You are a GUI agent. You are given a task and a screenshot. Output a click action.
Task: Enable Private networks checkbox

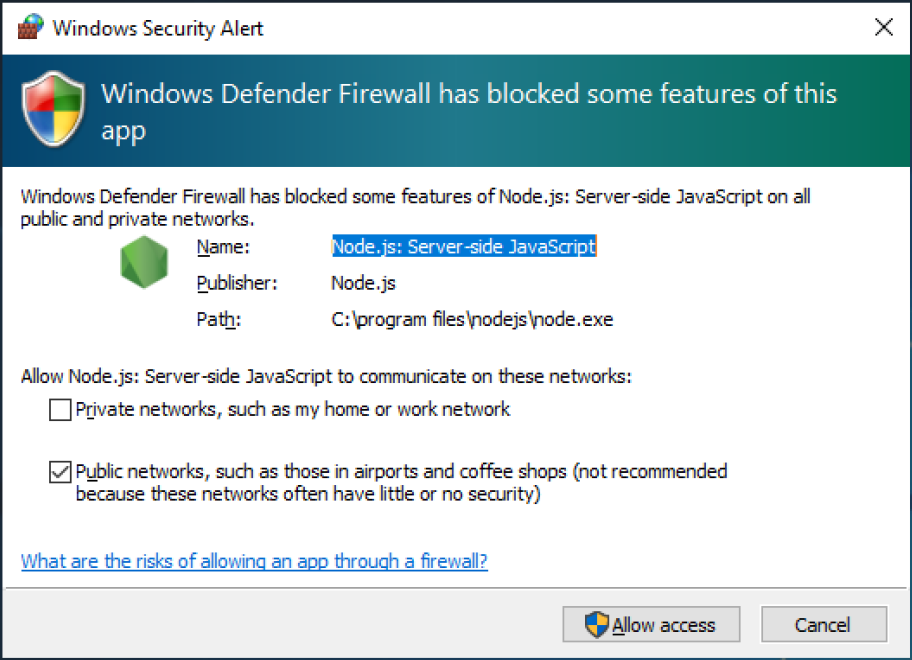point(60,409)
